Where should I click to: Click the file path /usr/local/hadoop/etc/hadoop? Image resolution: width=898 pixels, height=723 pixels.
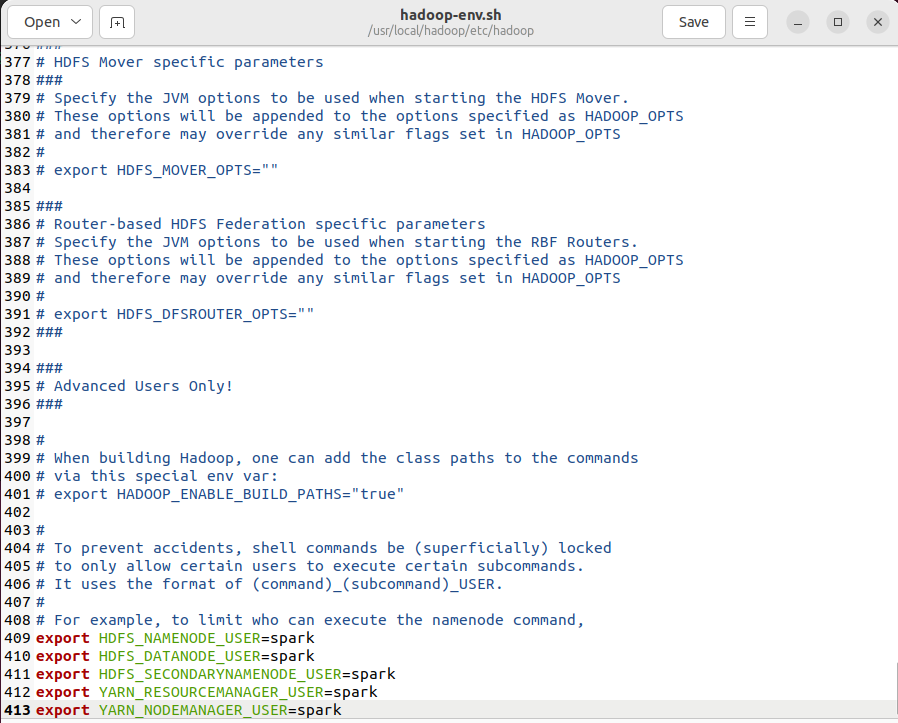(451, 31)
